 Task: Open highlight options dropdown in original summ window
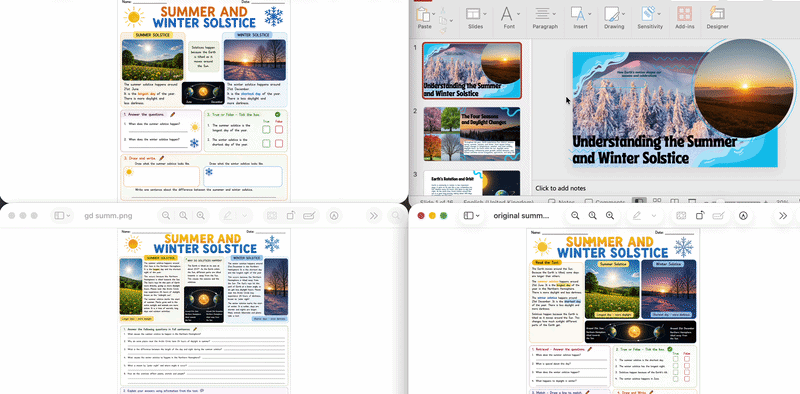654,216
